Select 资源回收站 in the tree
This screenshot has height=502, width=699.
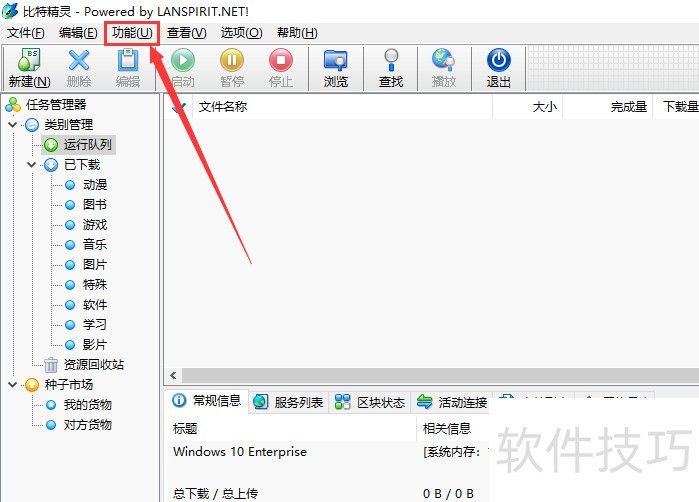94,365
